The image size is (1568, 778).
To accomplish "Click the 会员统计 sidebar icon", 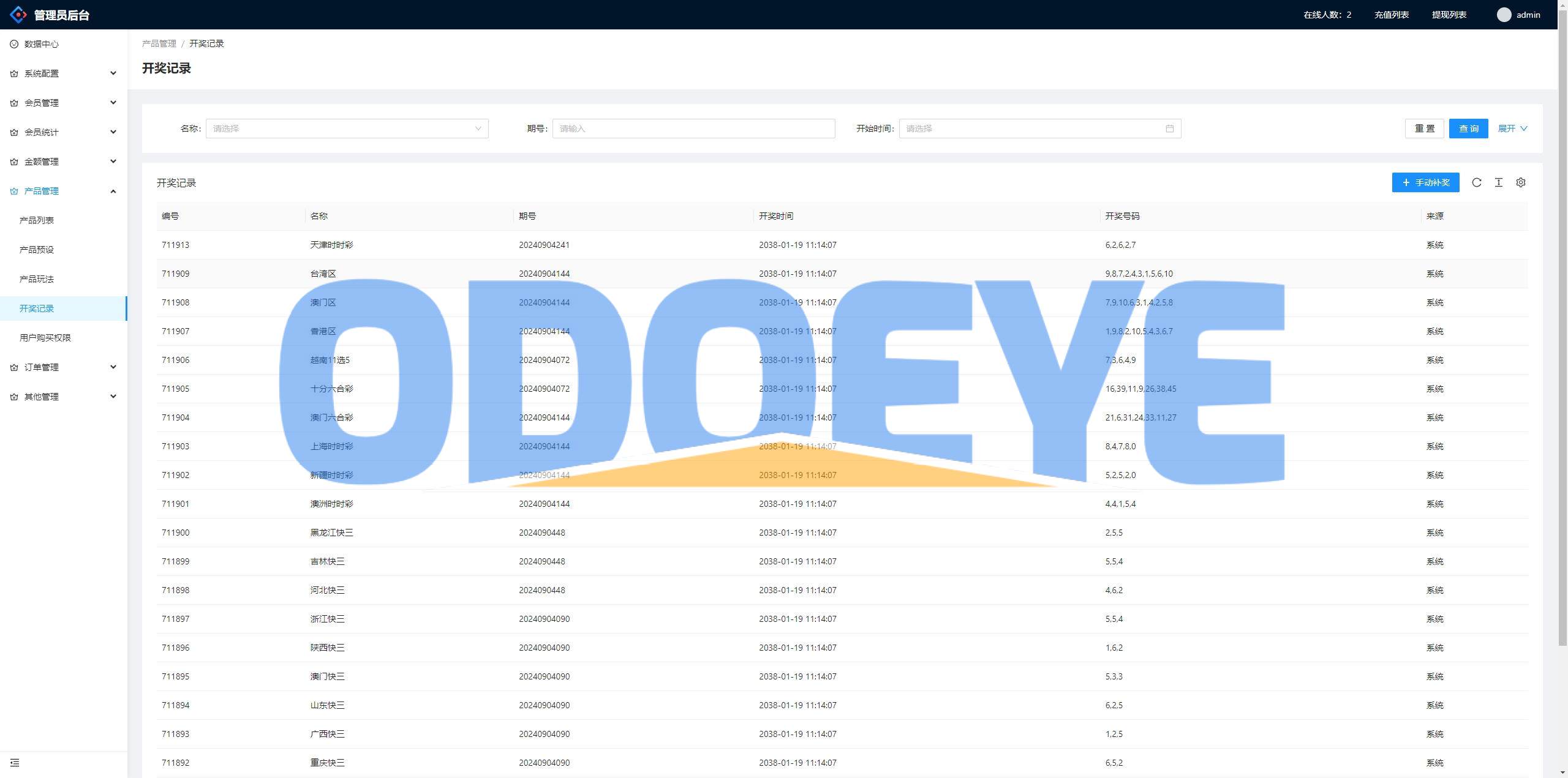I will pyautogui.click(x=14, y=132).
